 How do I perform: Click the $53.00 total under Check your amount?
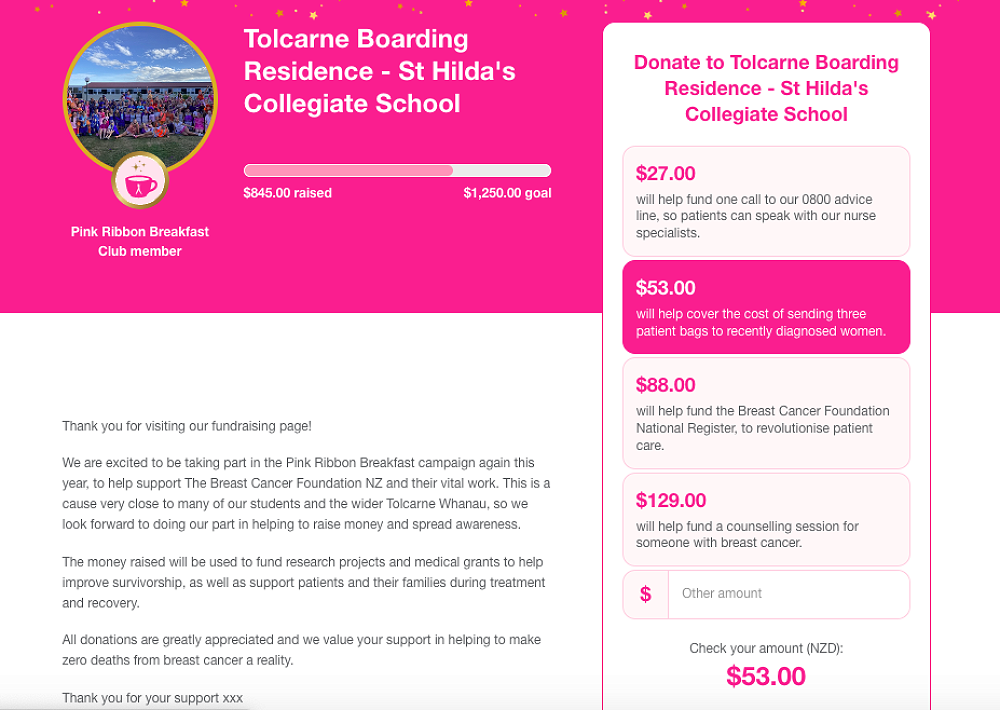point(766,676)
